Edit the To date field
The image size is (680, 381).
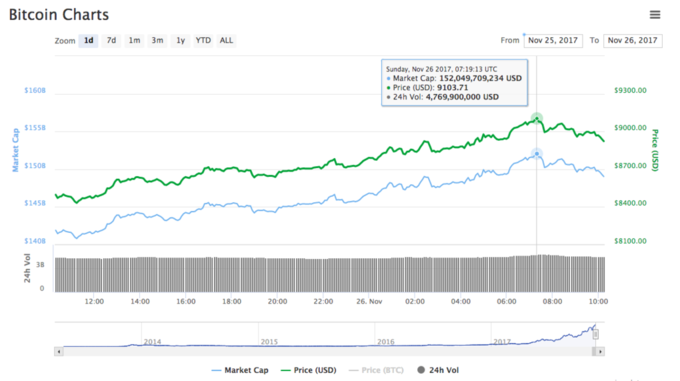[633, 40]
